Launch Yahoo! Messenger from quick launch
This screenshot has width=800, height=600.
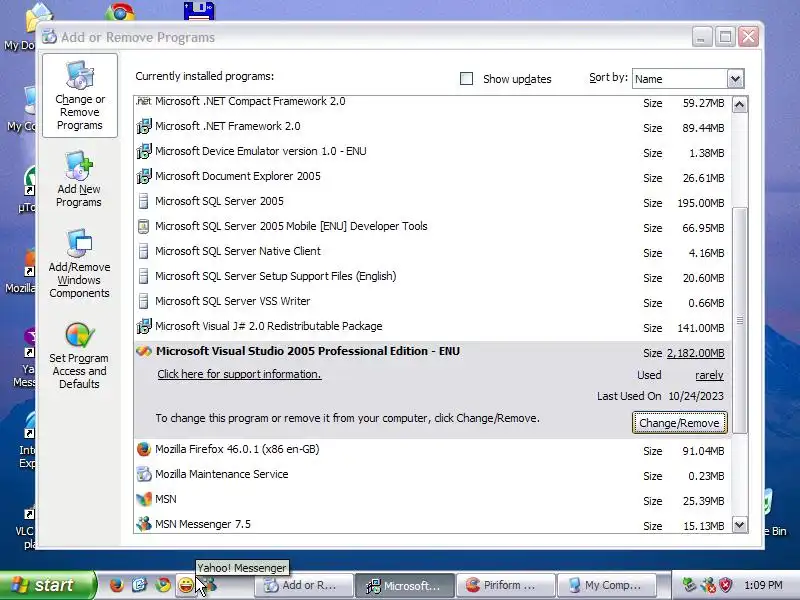click(186, 585)
